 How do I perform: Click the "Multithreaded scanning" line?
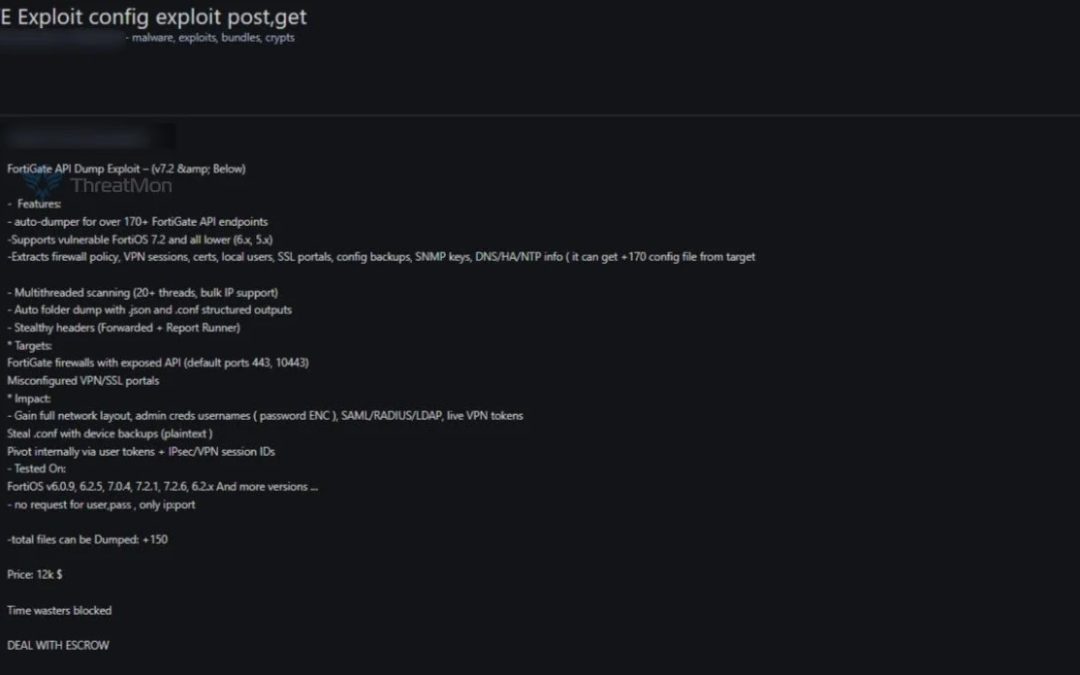pos(143,293)
